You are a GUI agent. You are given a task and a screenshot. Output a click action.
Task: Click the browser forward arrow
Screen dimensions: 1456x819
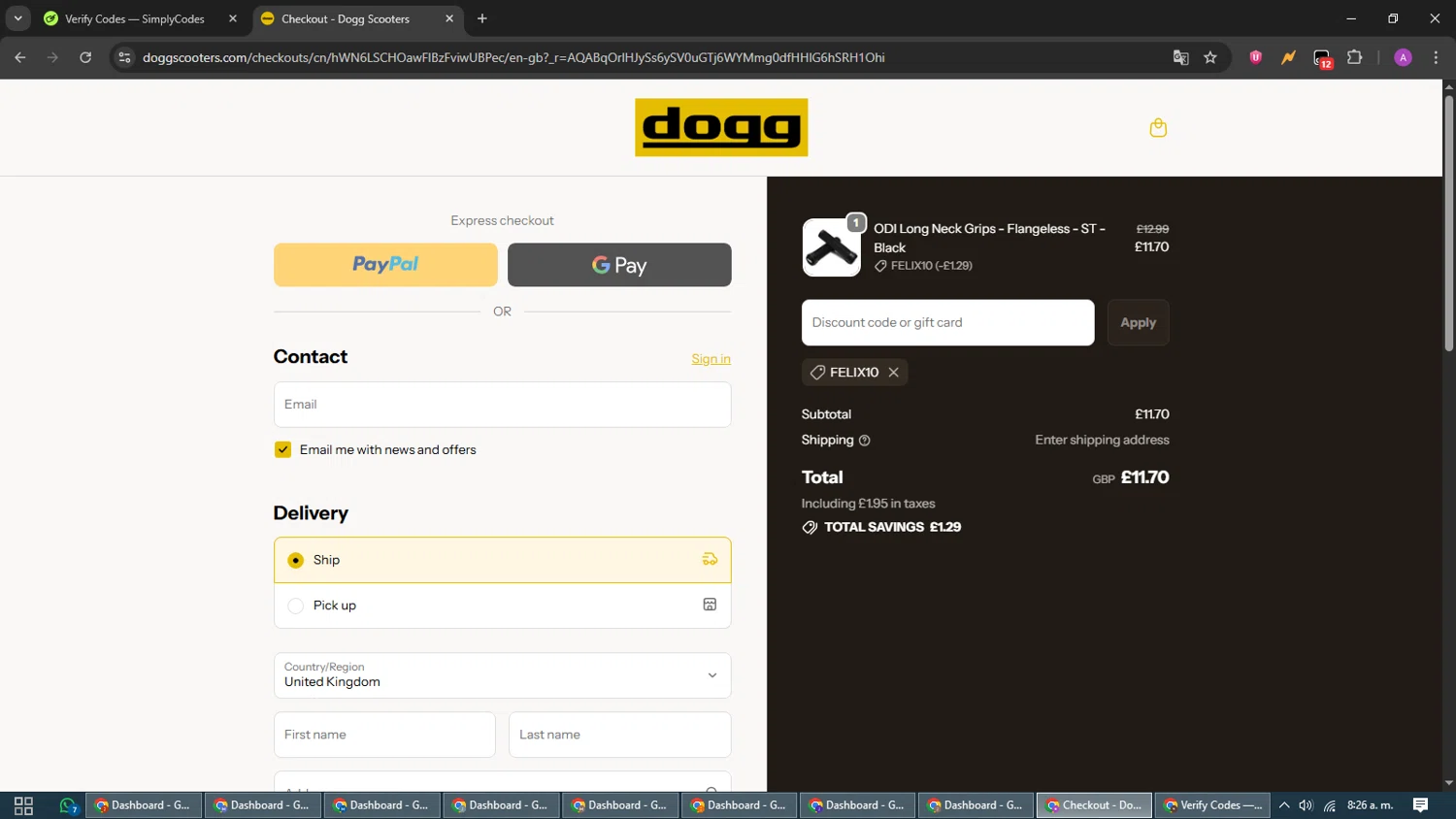click(52, 57)
